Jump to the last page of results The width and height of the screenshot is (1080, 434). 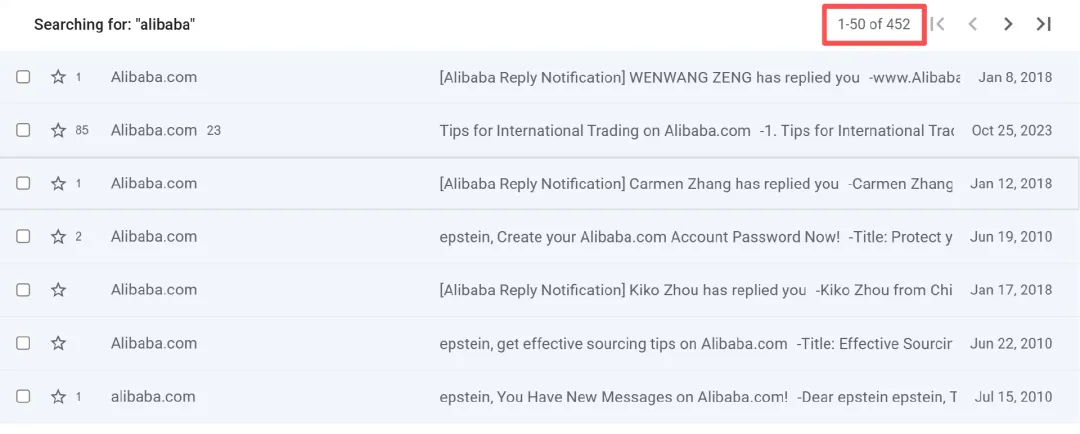1043,24
